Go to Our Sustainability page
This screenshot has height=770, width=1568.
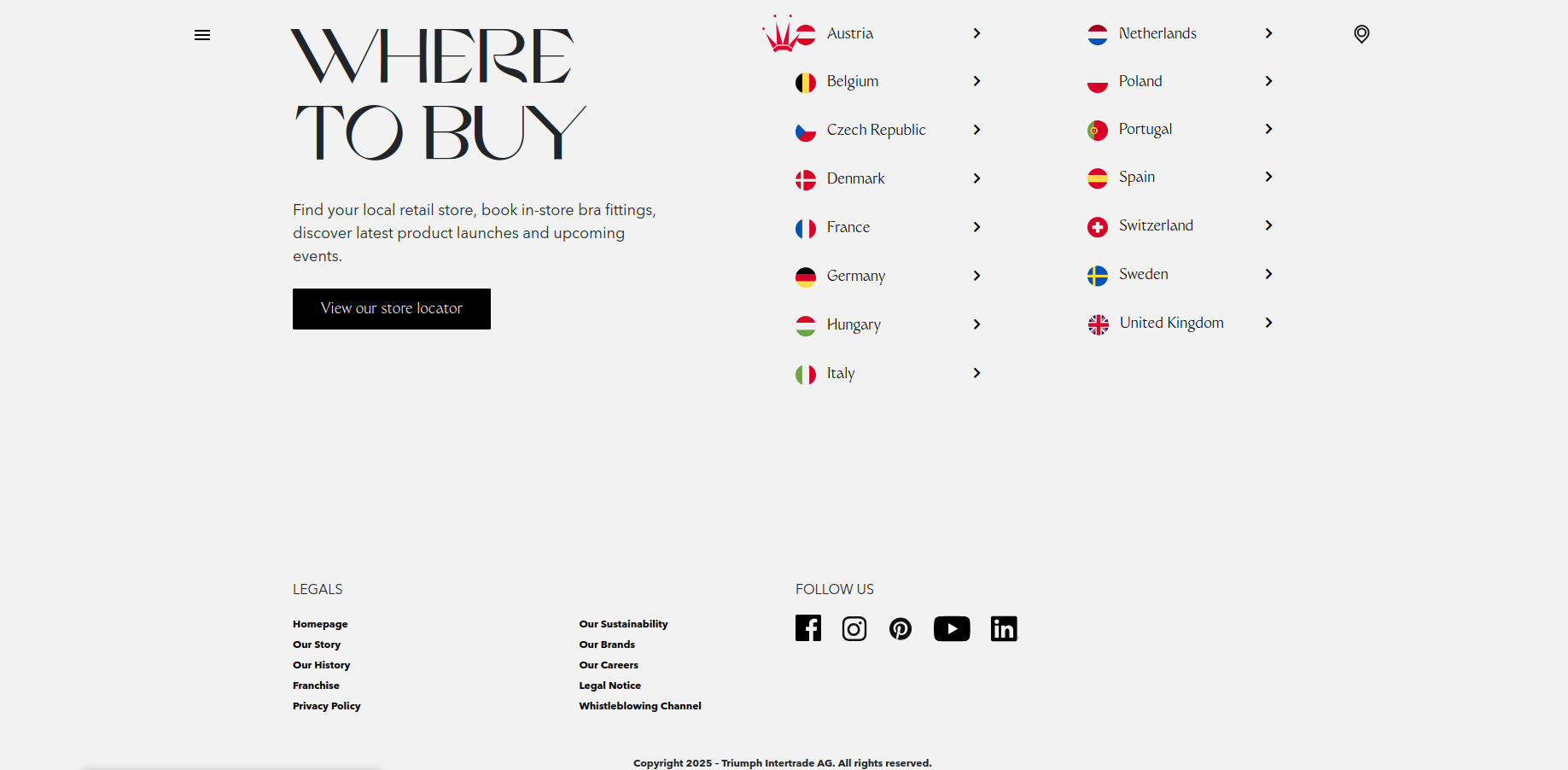point(623,624)
